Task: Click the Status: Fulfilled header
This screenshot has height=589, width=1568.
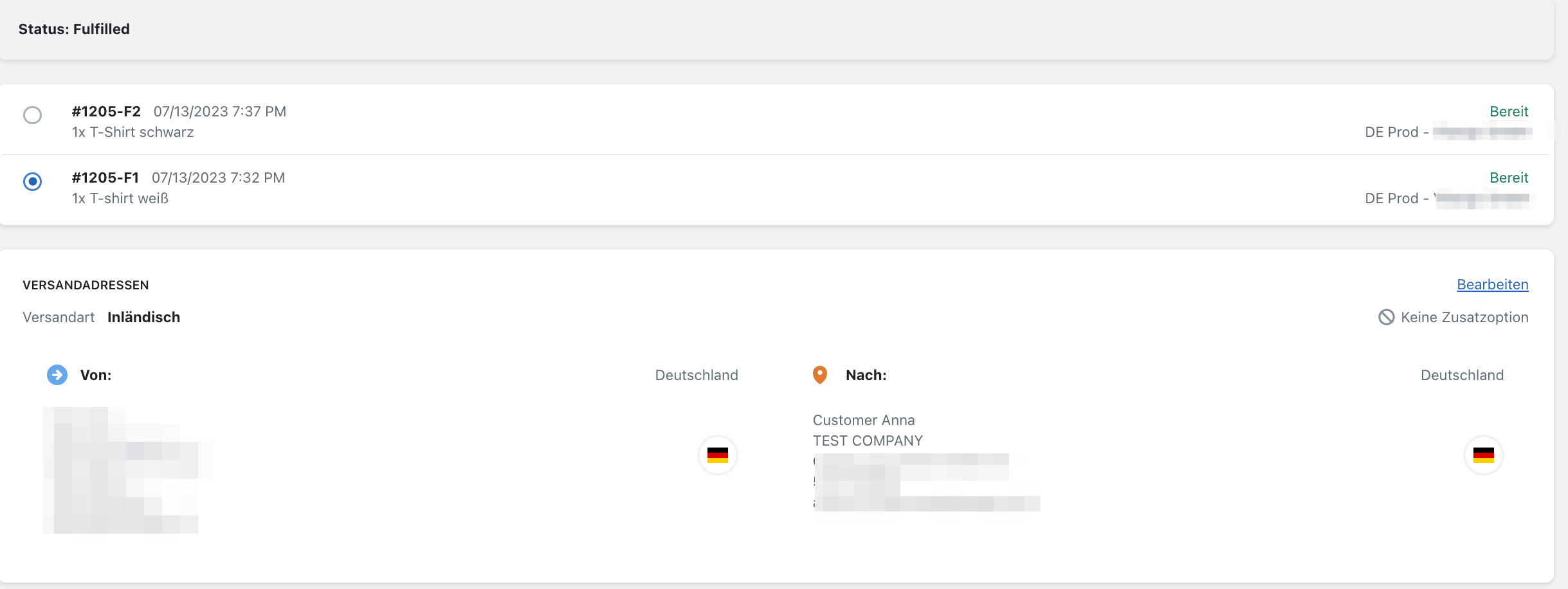Action: click(x=74, y=28)
